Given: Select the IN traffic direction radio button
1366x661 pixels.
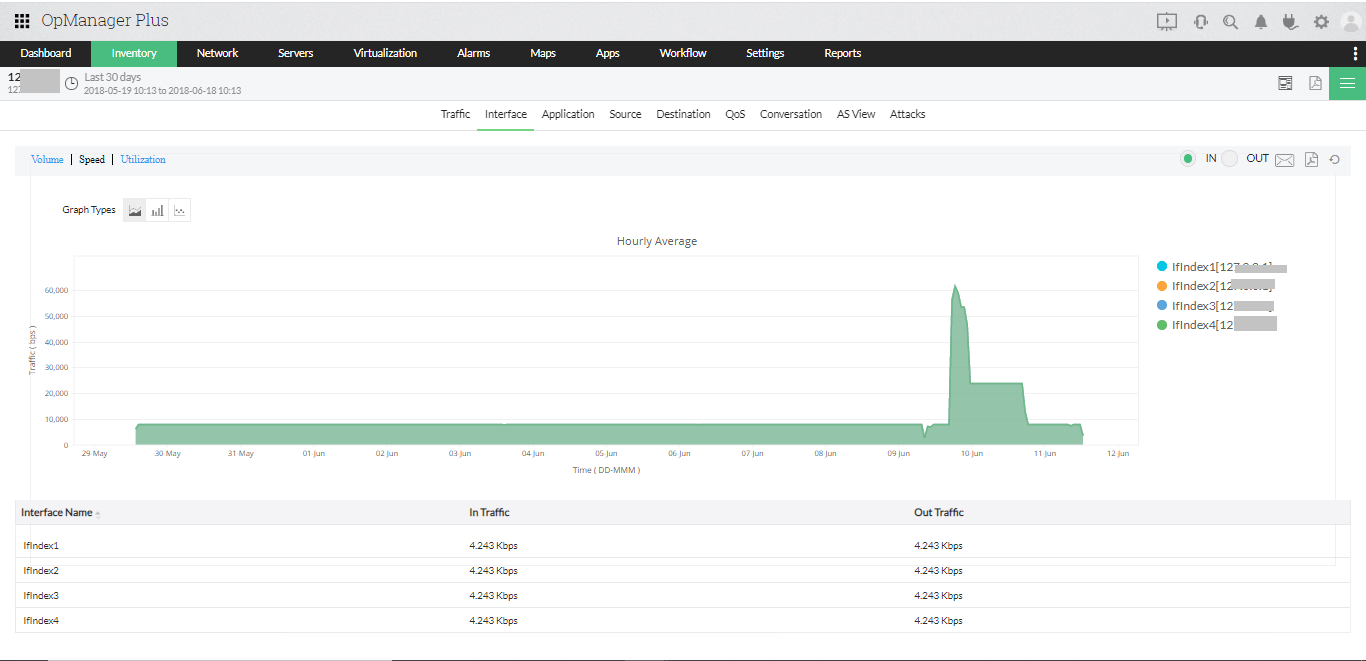Looking at the screenshot, I should tap(1189, 158).
